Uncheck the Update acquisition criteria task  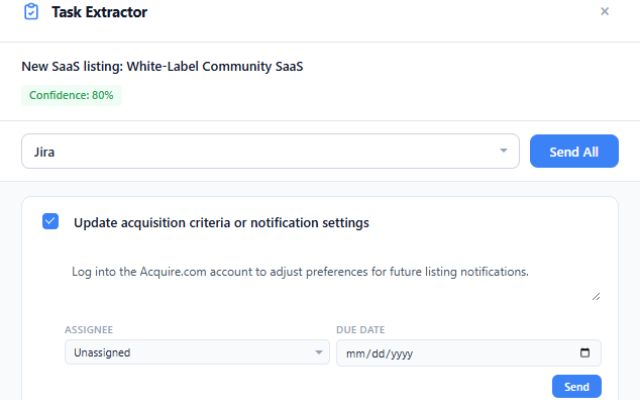click(x=51, y=222)
